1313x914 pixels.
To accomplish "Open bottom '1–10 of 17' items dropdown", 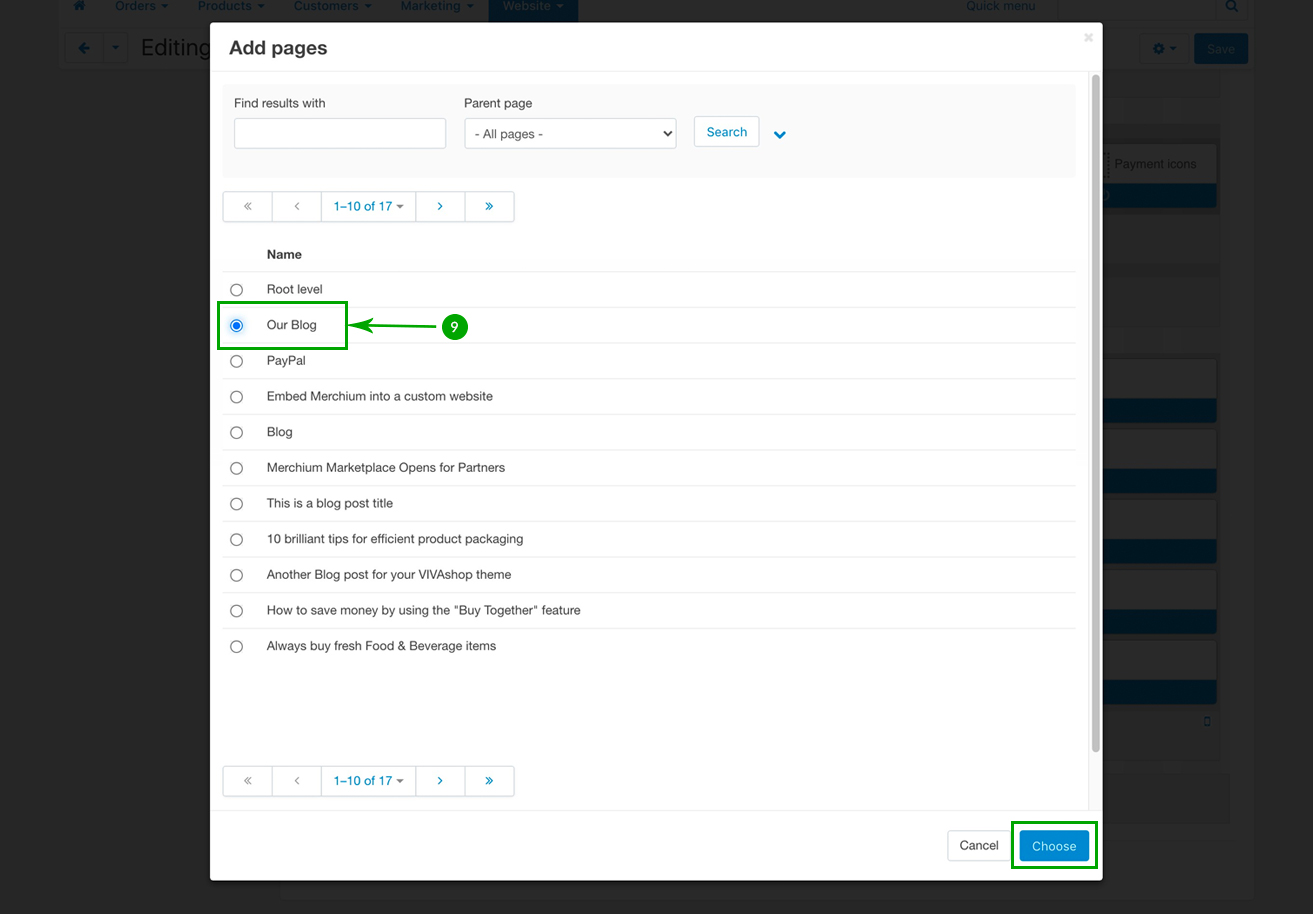I will (368, 781).
